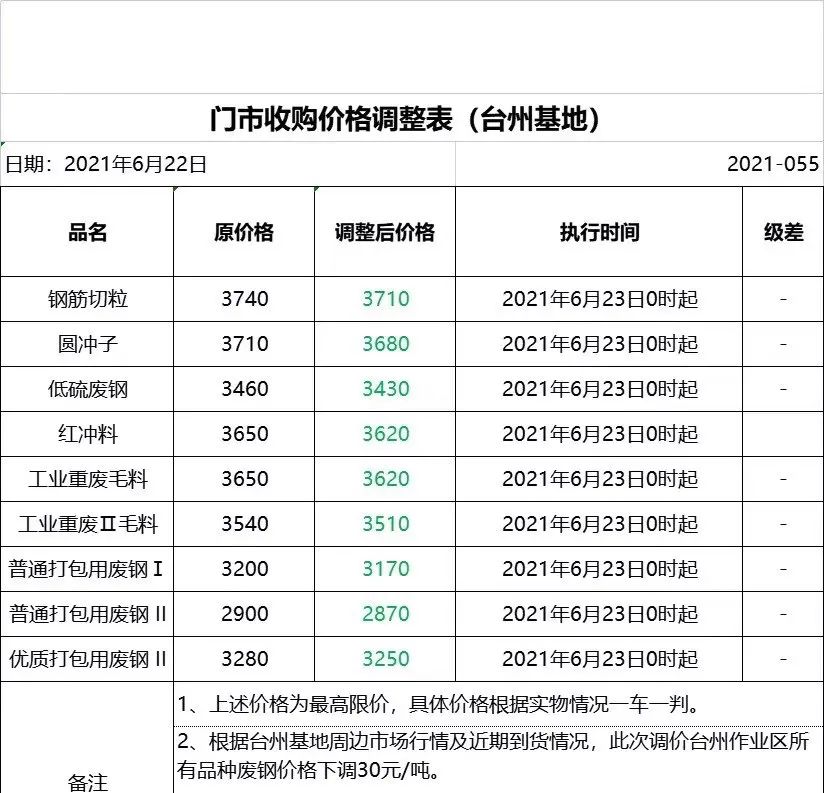
Task: Click execution time in 普通打包用废钢 I row
Action: (x=600, y=569)
